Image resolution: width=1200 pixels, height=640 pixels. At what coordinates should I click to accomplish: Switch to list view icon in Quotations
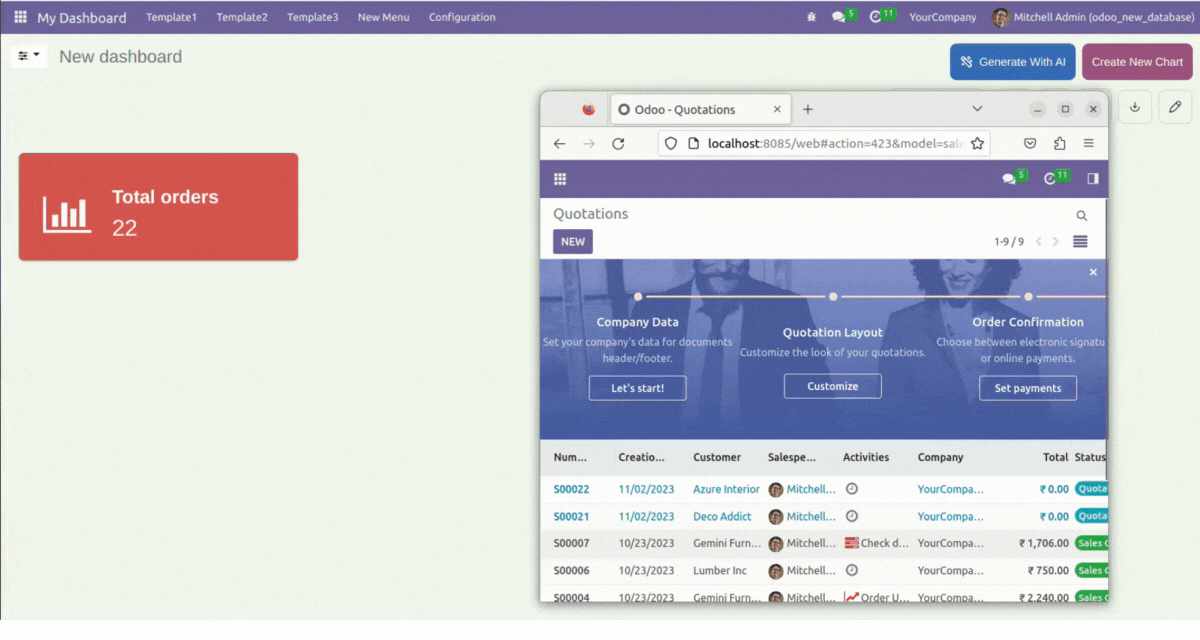click(1080, 242)
